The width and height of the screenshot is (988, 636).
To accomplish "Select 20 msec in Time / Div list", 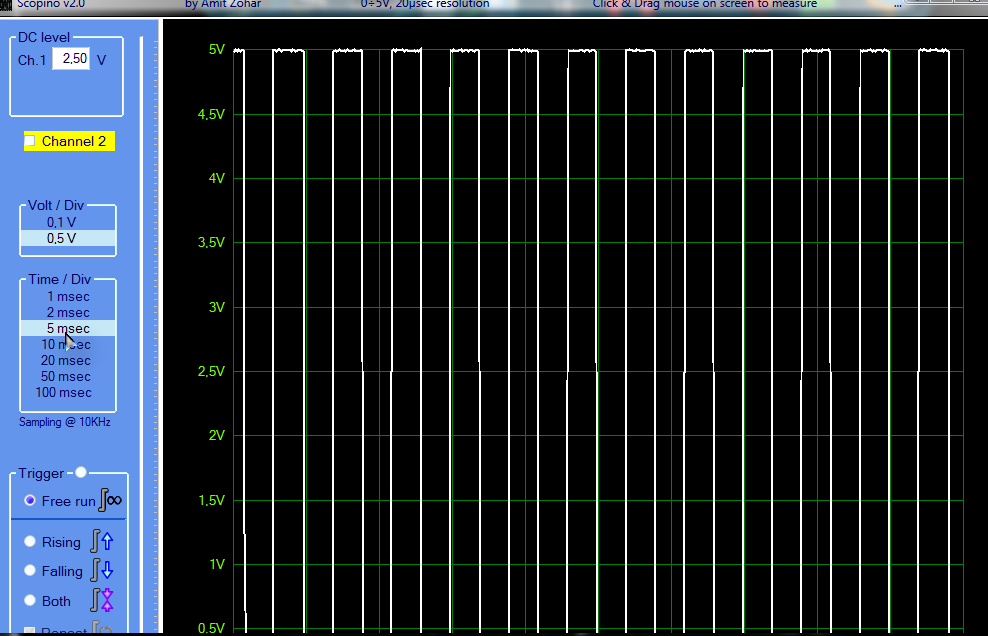I will 68,360.
